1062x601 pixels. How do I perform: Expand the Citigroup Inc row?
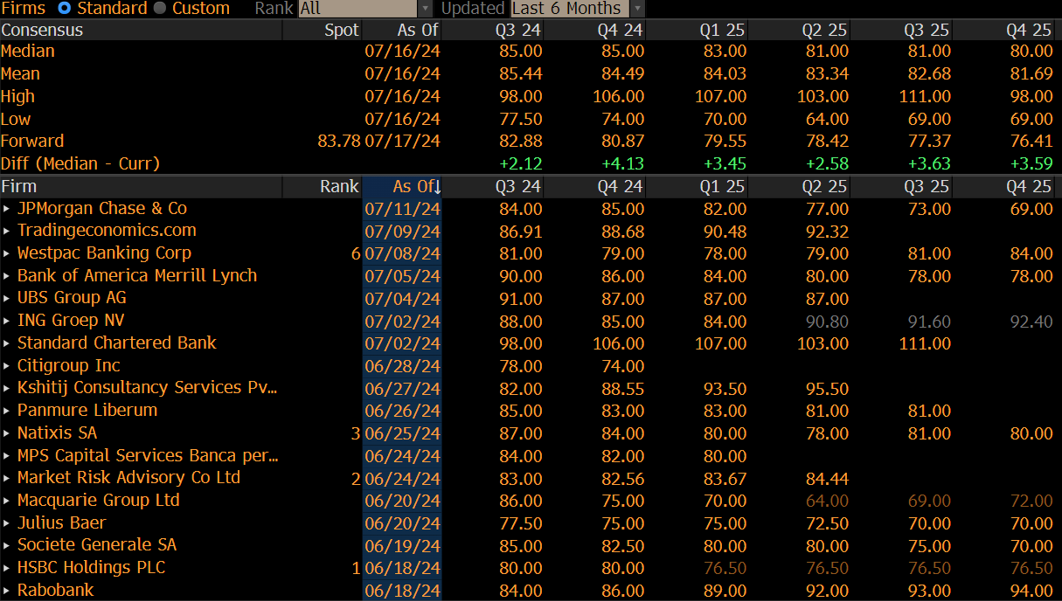(6, 366)
